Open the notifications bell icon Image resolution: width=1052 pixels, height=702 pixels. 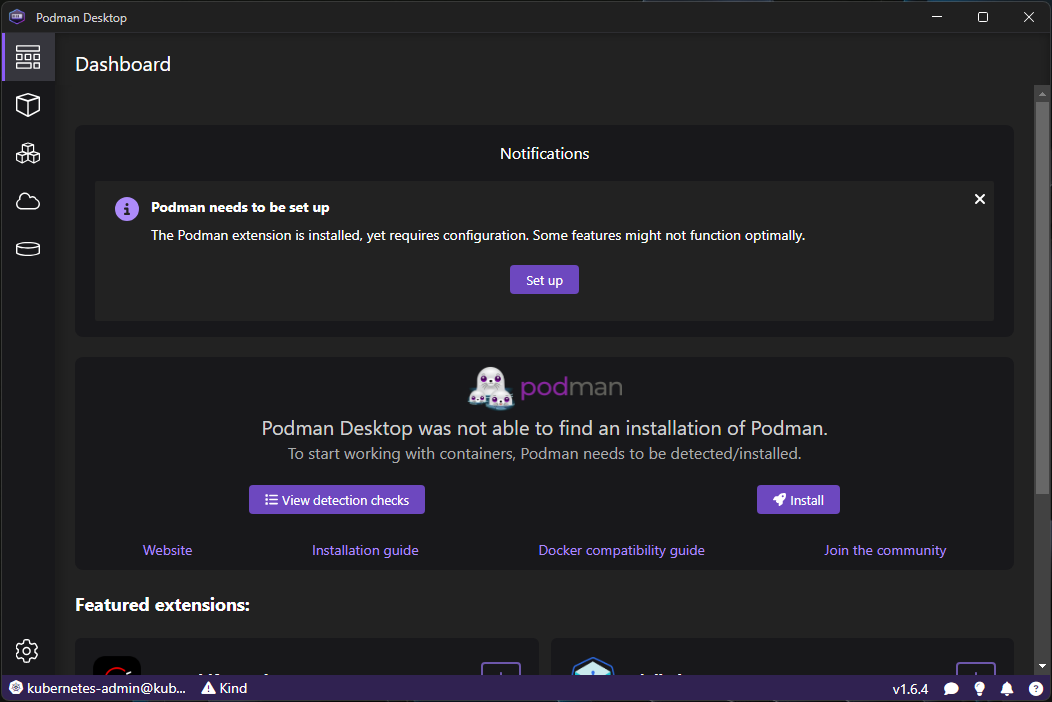click(x=1007, y=689)
